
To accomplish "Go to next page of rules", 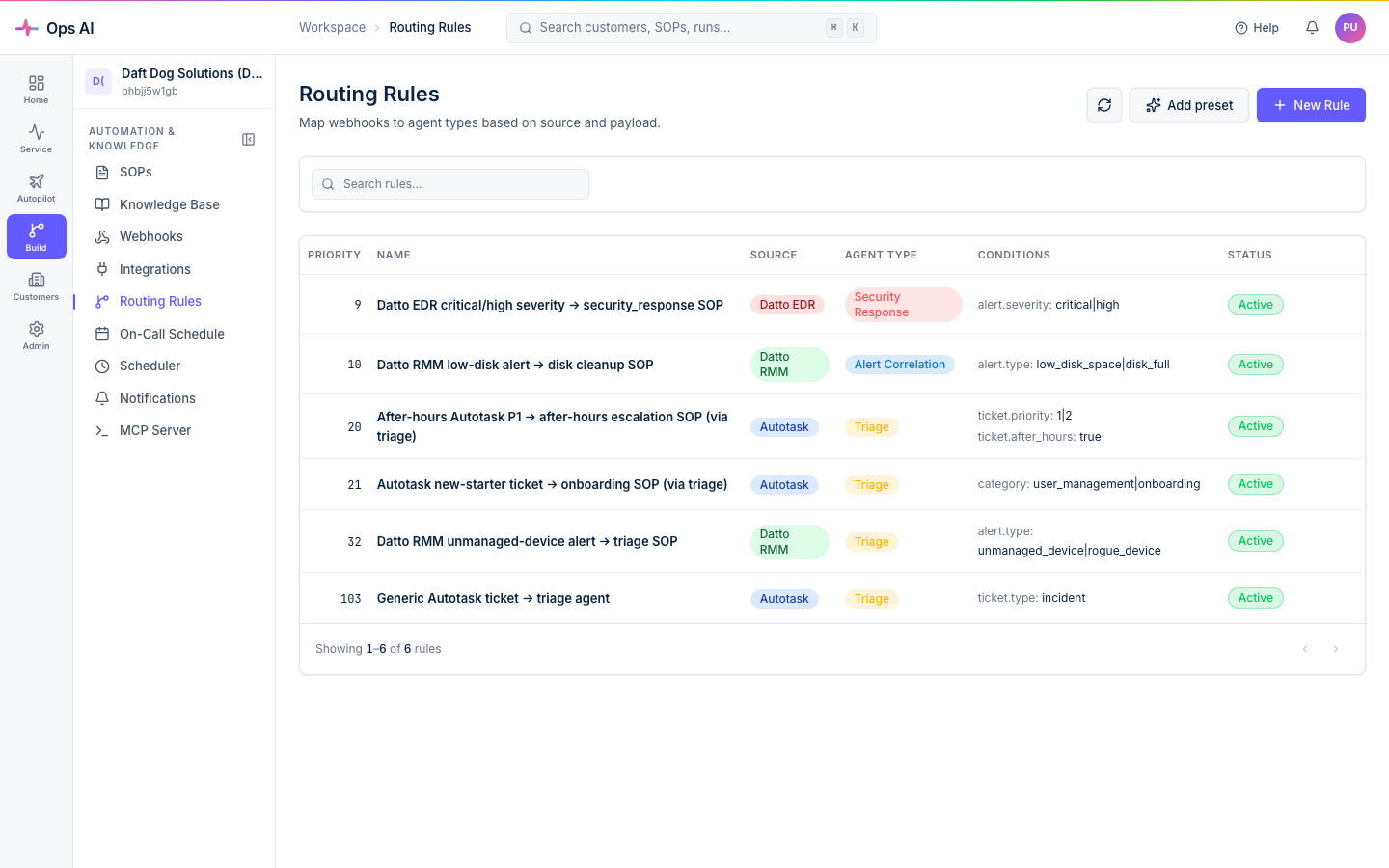I will [x=1336, y=649].
